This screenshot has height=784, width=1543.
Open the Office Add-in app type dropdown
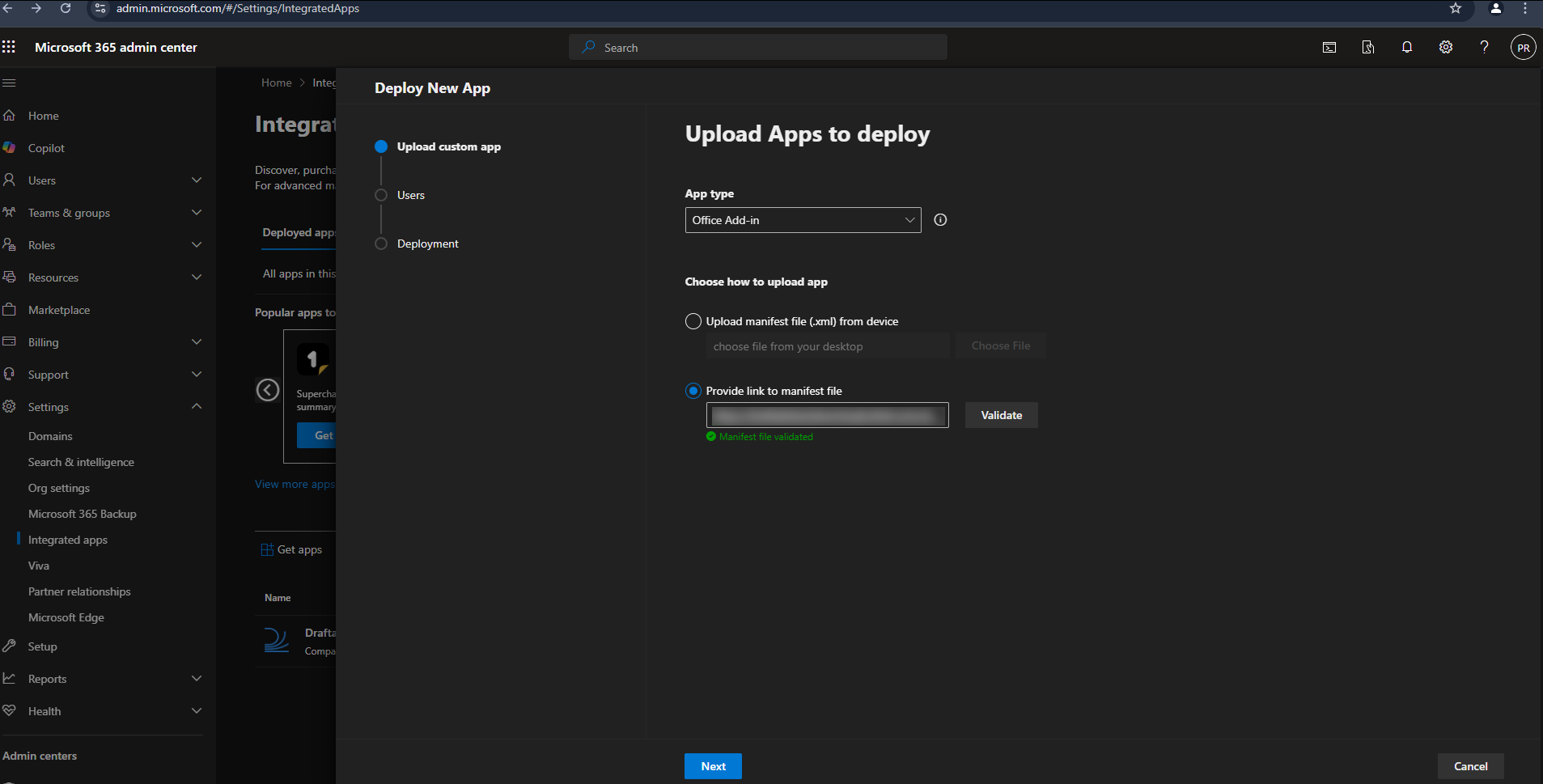tap(802, 220)
